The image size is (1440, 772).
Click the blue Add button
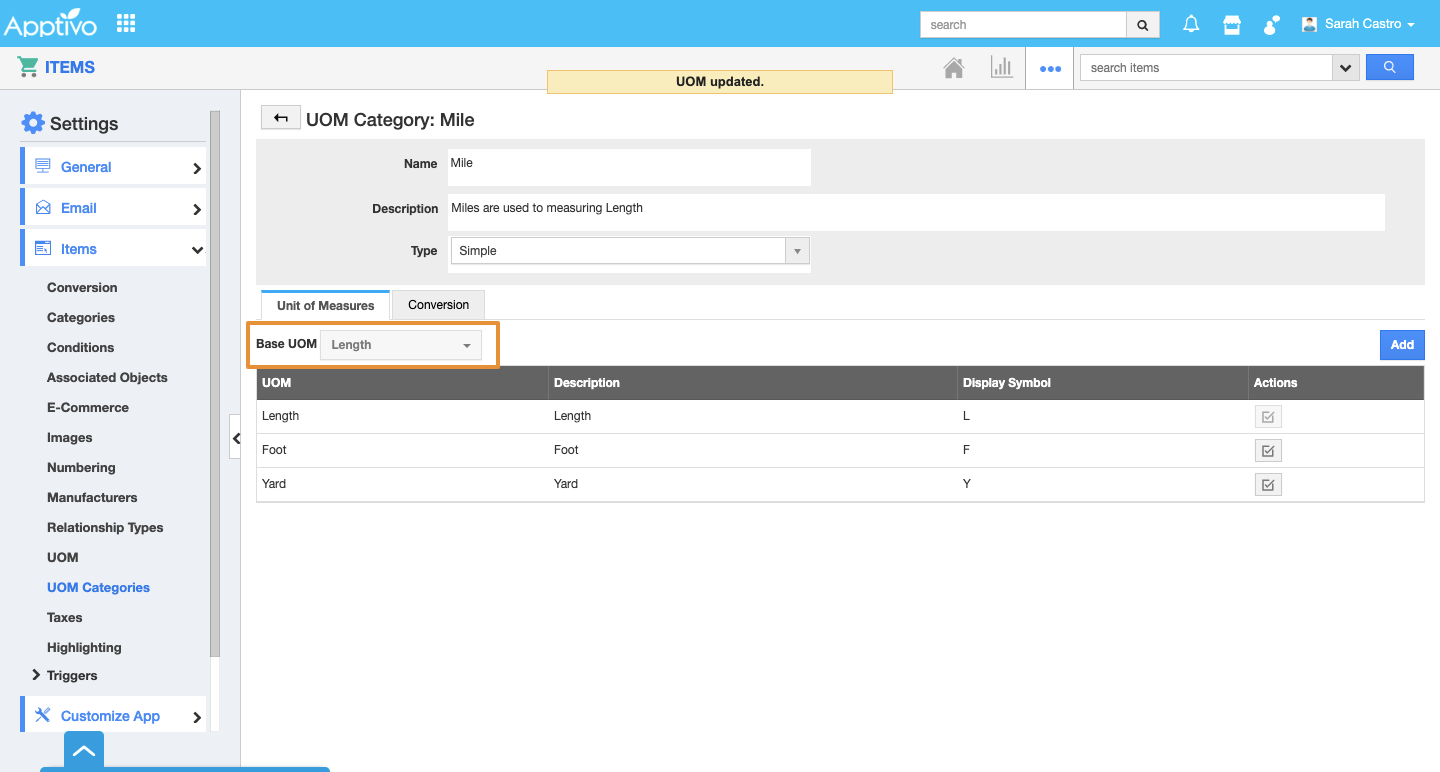pyautogui.click(x=1402, y=345)
